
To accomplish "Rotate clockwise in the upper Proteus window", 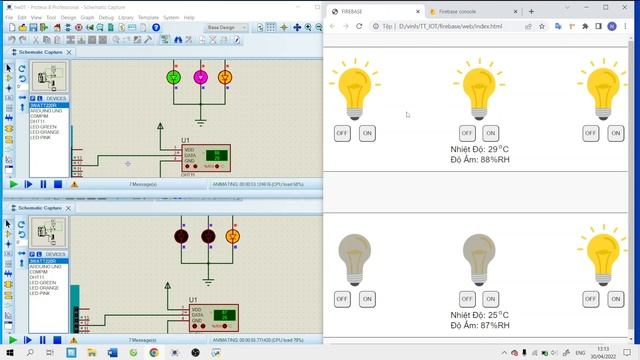I will click(x=22, y=68).
